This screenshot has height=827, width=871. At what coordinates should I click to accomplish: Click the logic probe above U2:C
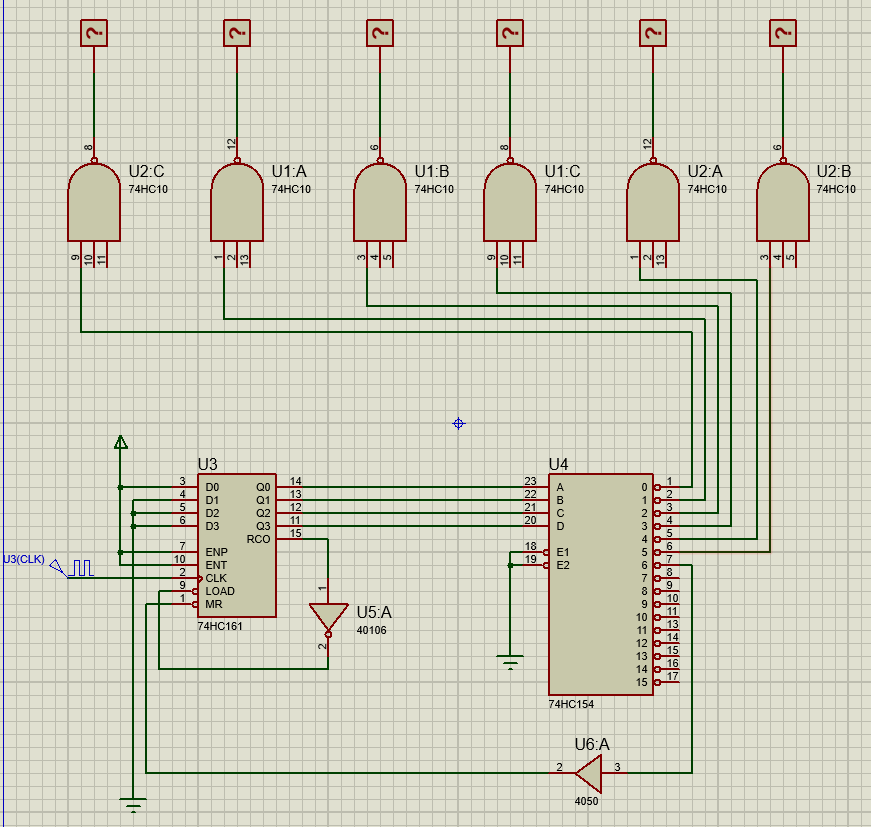coord(94,33)
